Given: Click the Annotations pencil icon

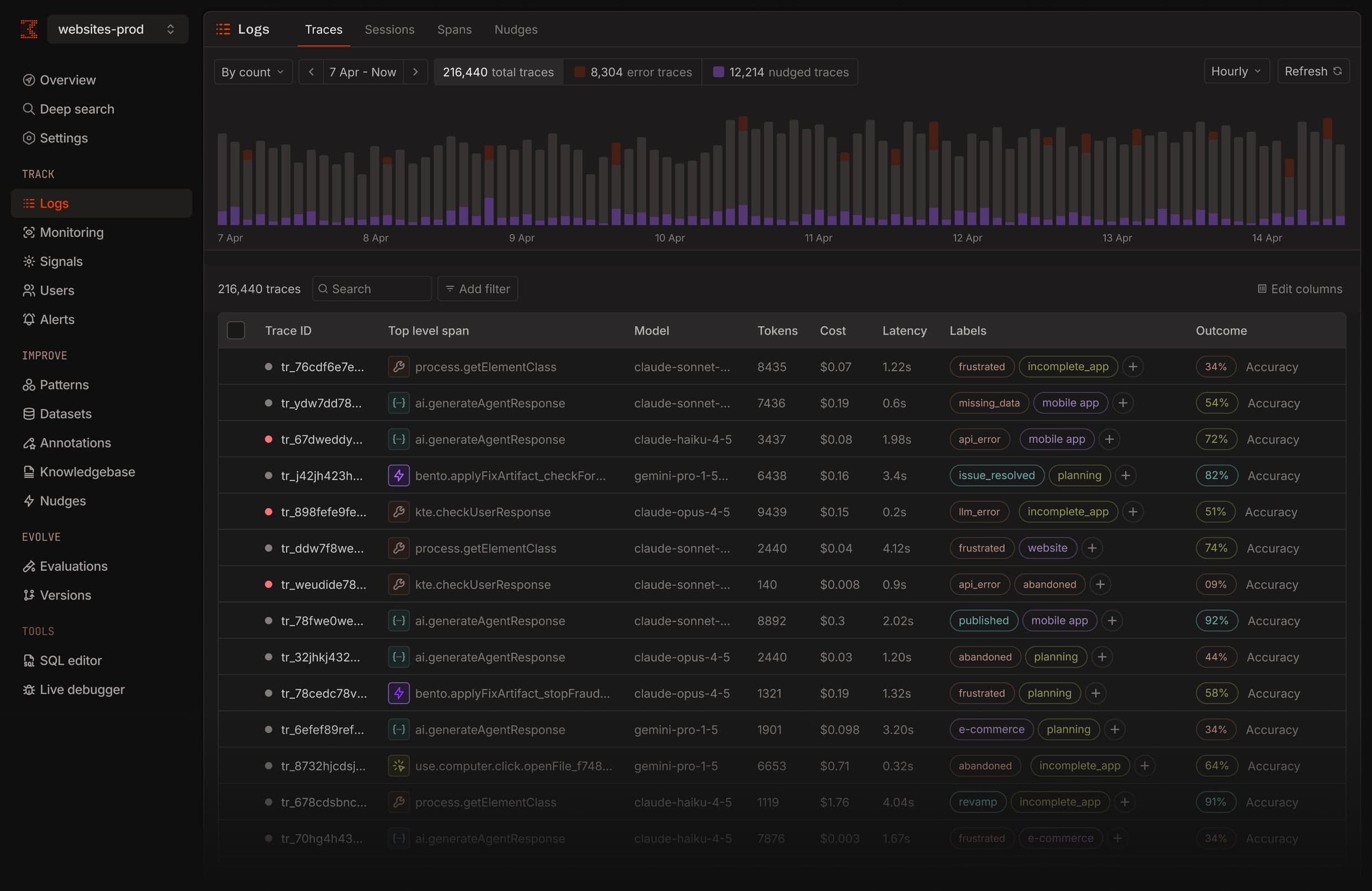Looking at the screenshot, I should click(29, 442).
